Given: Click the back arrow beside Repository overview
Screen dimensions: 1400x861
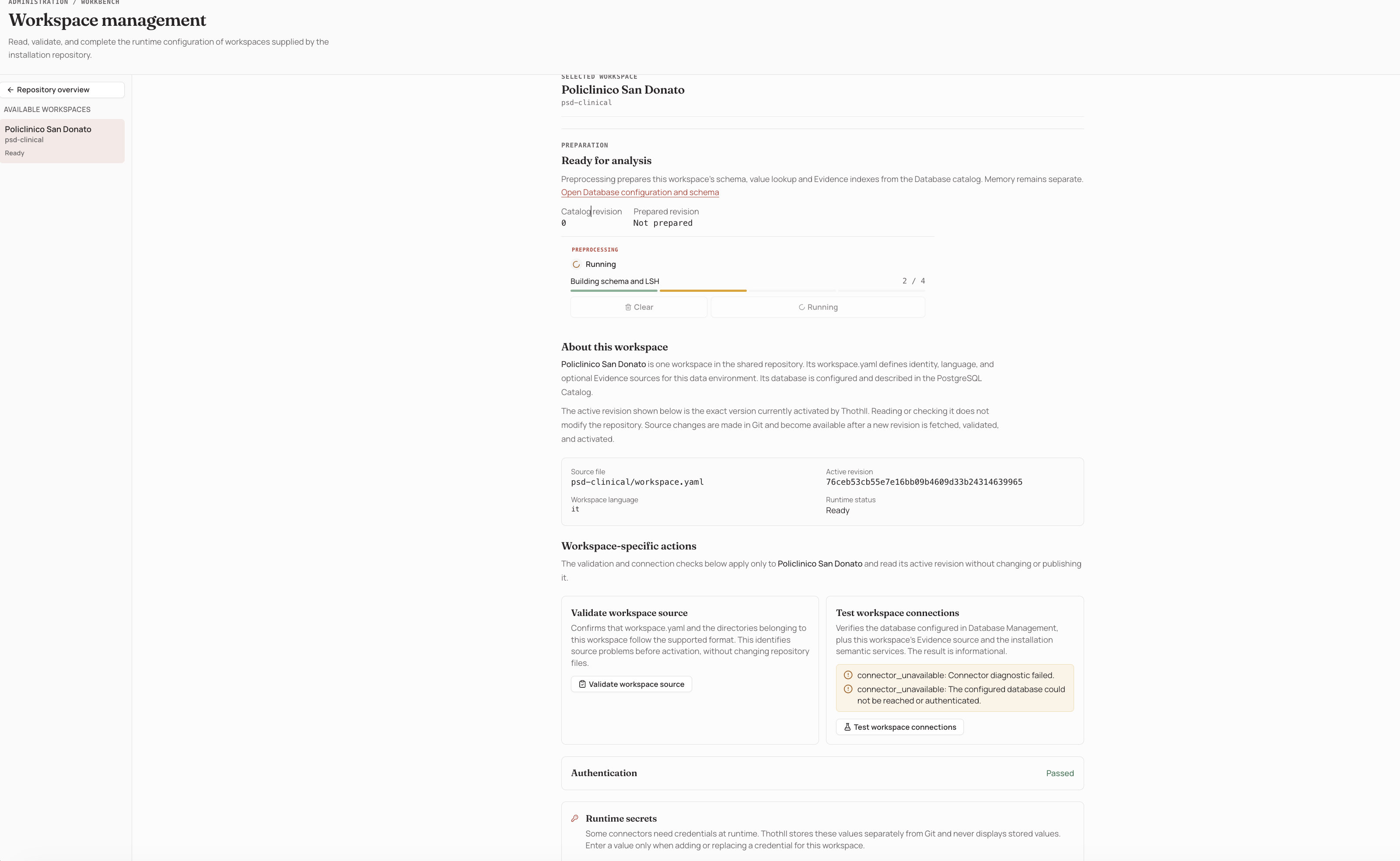Looking at the screenshot, I should pos(10,90).
